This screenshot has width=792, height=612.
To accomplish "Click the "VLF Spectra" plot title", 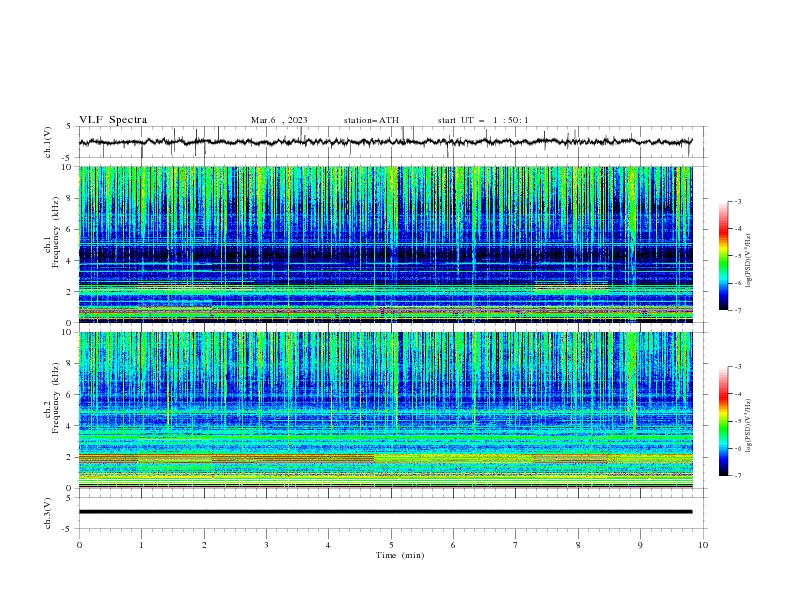I will [x=113, y=120].
